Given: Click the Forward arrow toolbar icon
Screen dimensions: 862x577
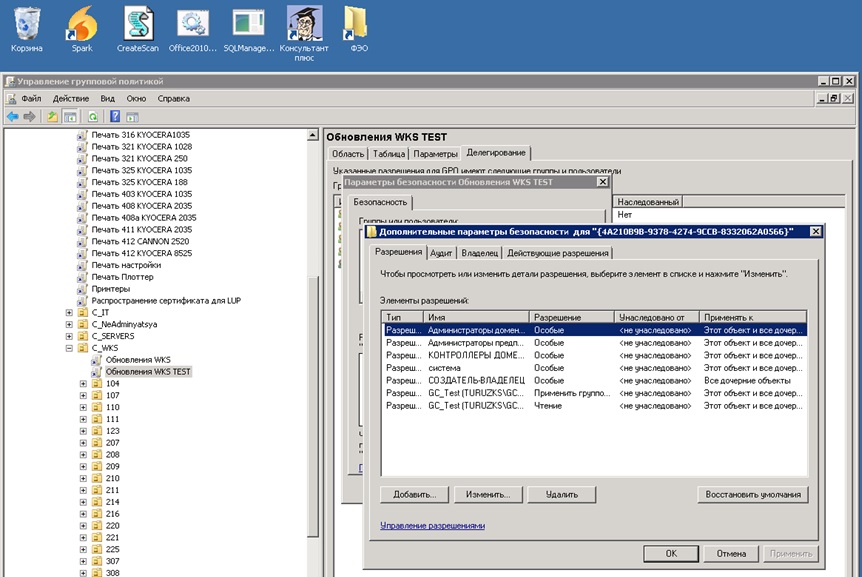Looking at the screenshot, I should [30, 116].
